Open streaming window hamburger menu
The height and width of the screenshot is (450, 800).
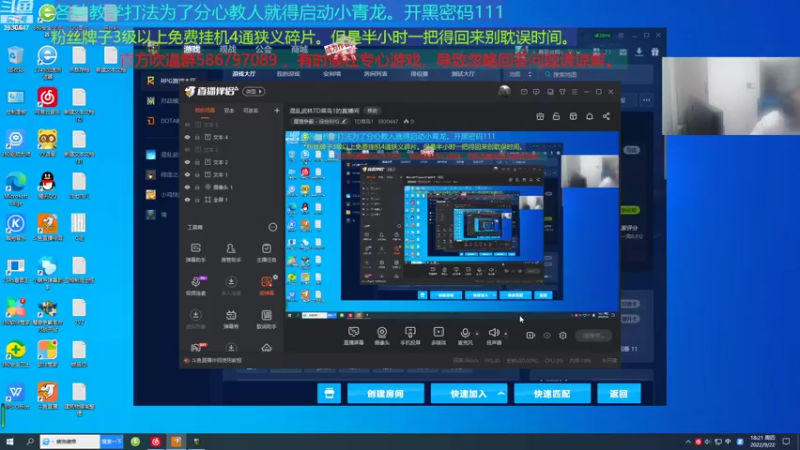click(x=574, y=92)
